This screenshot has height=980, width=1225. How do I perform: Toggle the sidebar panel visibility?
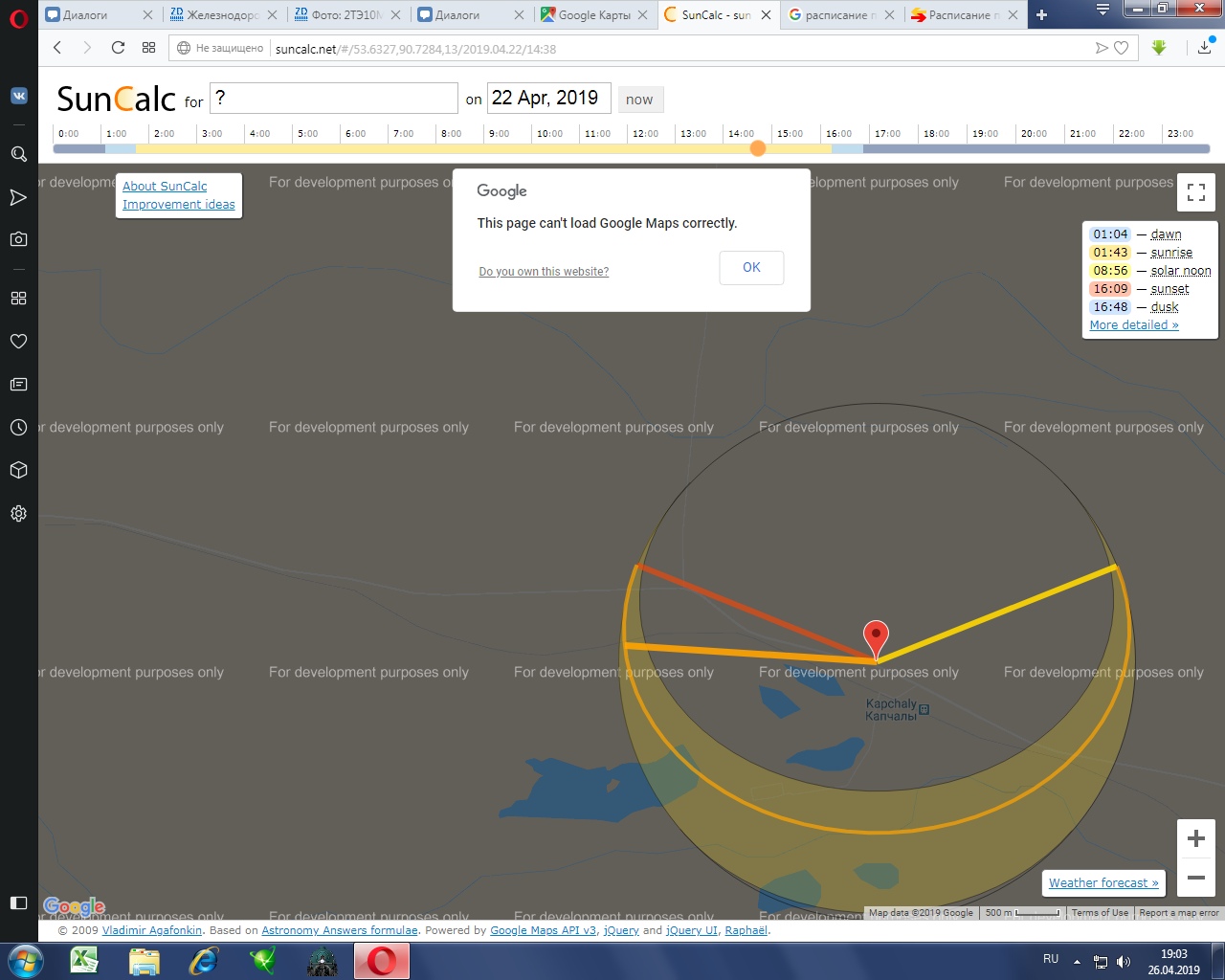[18, 902]
